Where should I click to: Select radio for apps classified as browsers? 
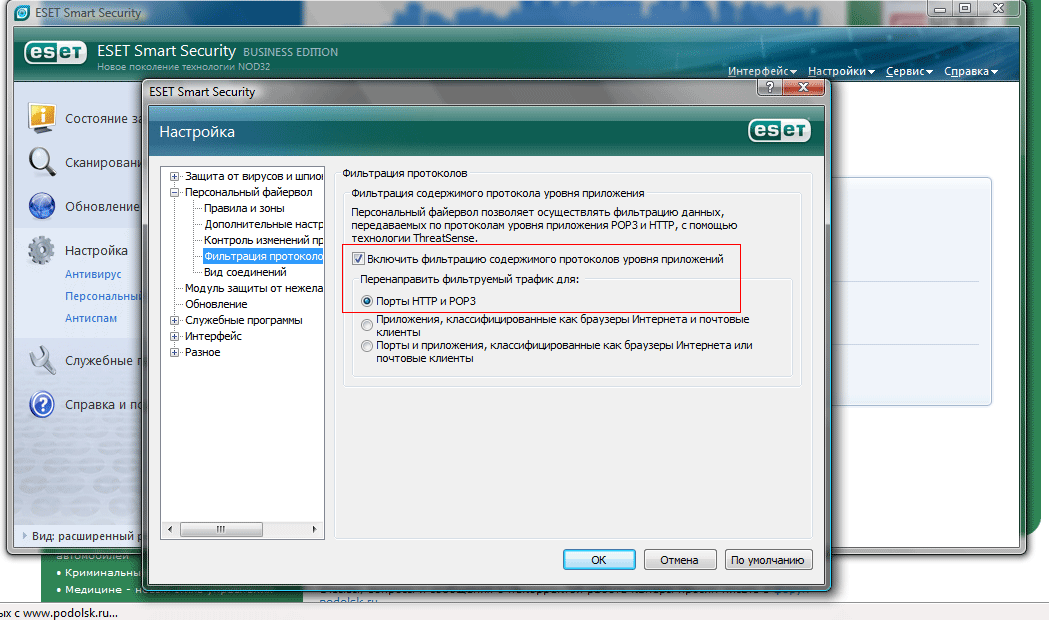click(367, 325)
